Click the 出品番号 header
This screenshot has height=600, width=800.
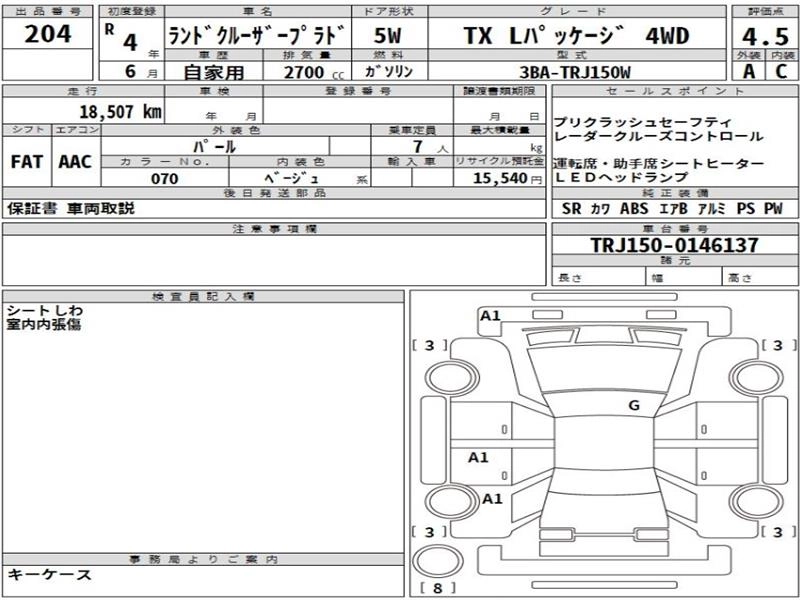tap(48, 11)
